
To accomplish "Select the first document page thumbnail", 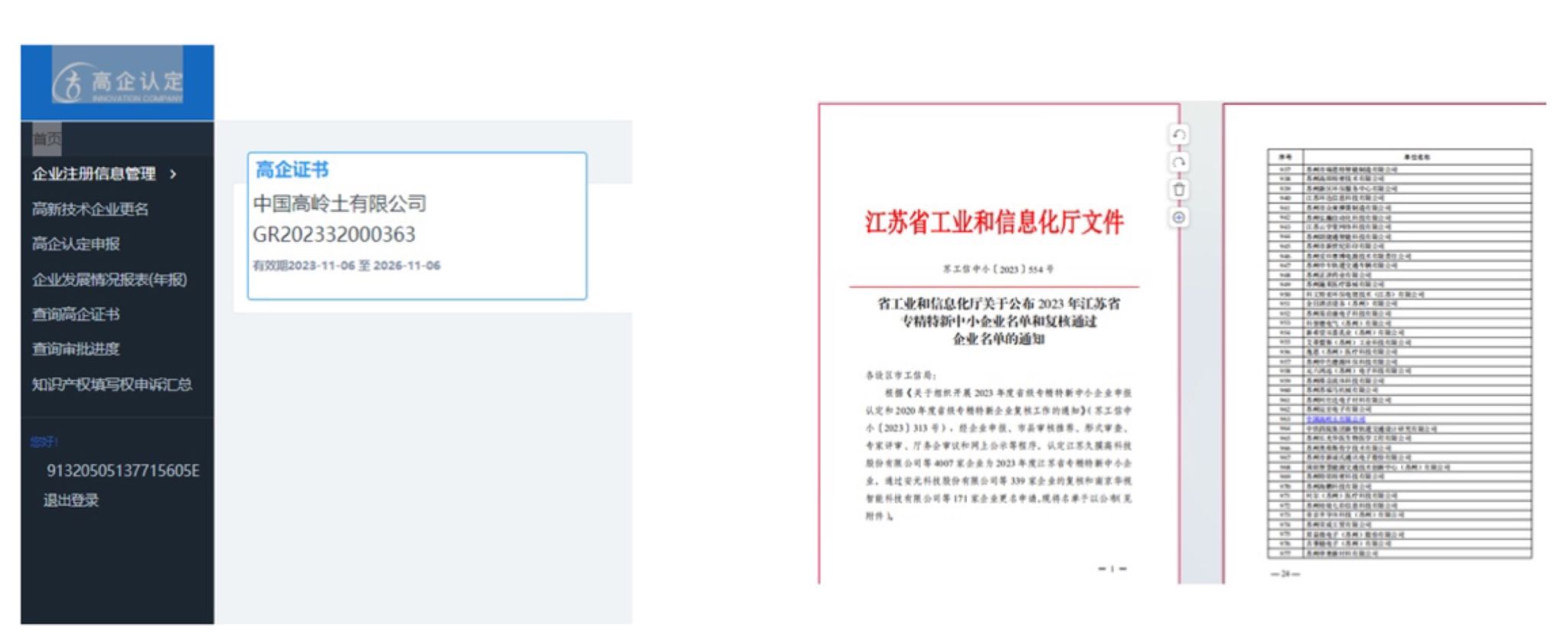I will [998, 345].
